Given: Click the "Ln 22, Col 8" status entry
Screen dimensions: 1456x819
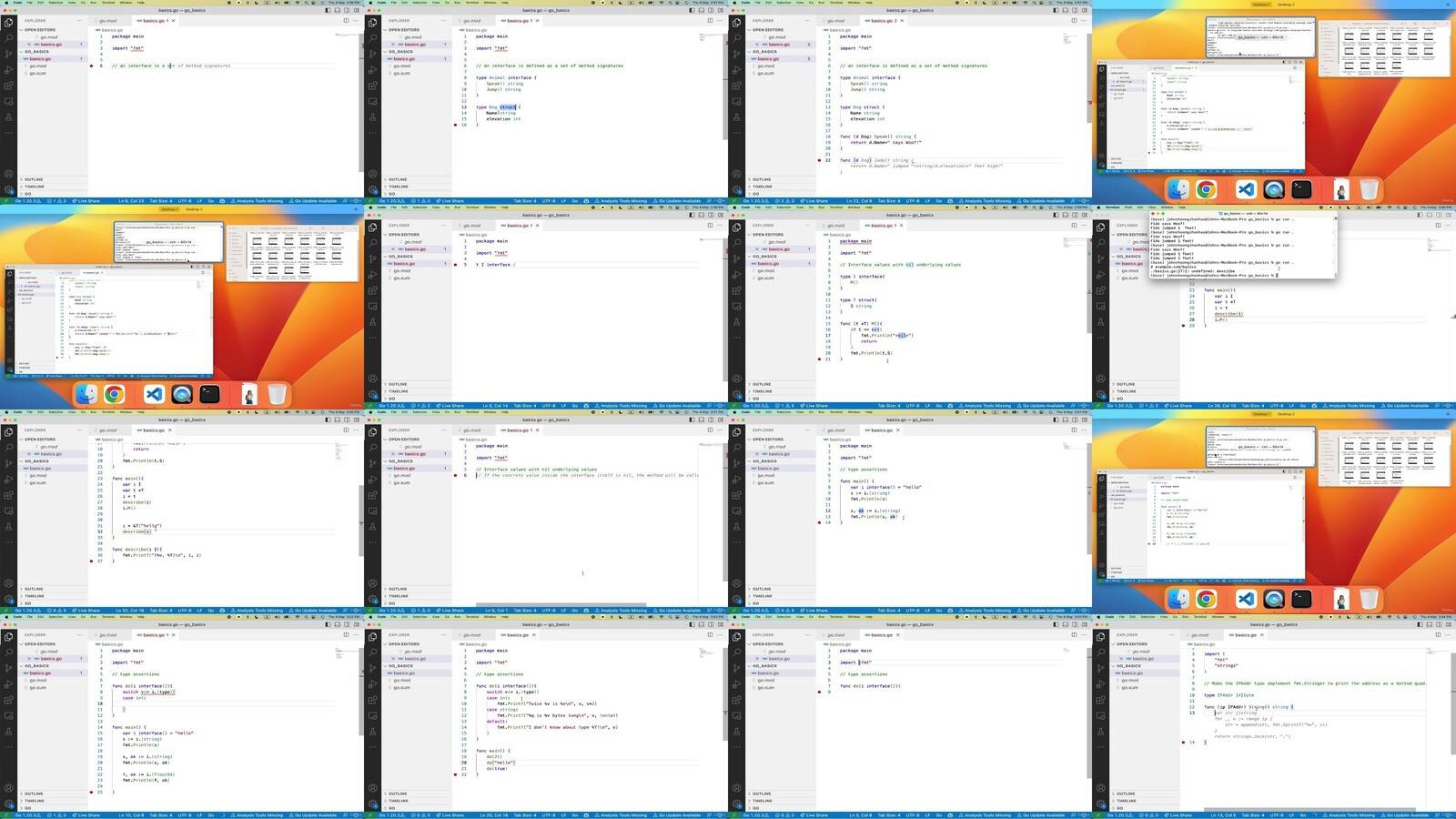Looking at the screenshot, I should [859, 200].
